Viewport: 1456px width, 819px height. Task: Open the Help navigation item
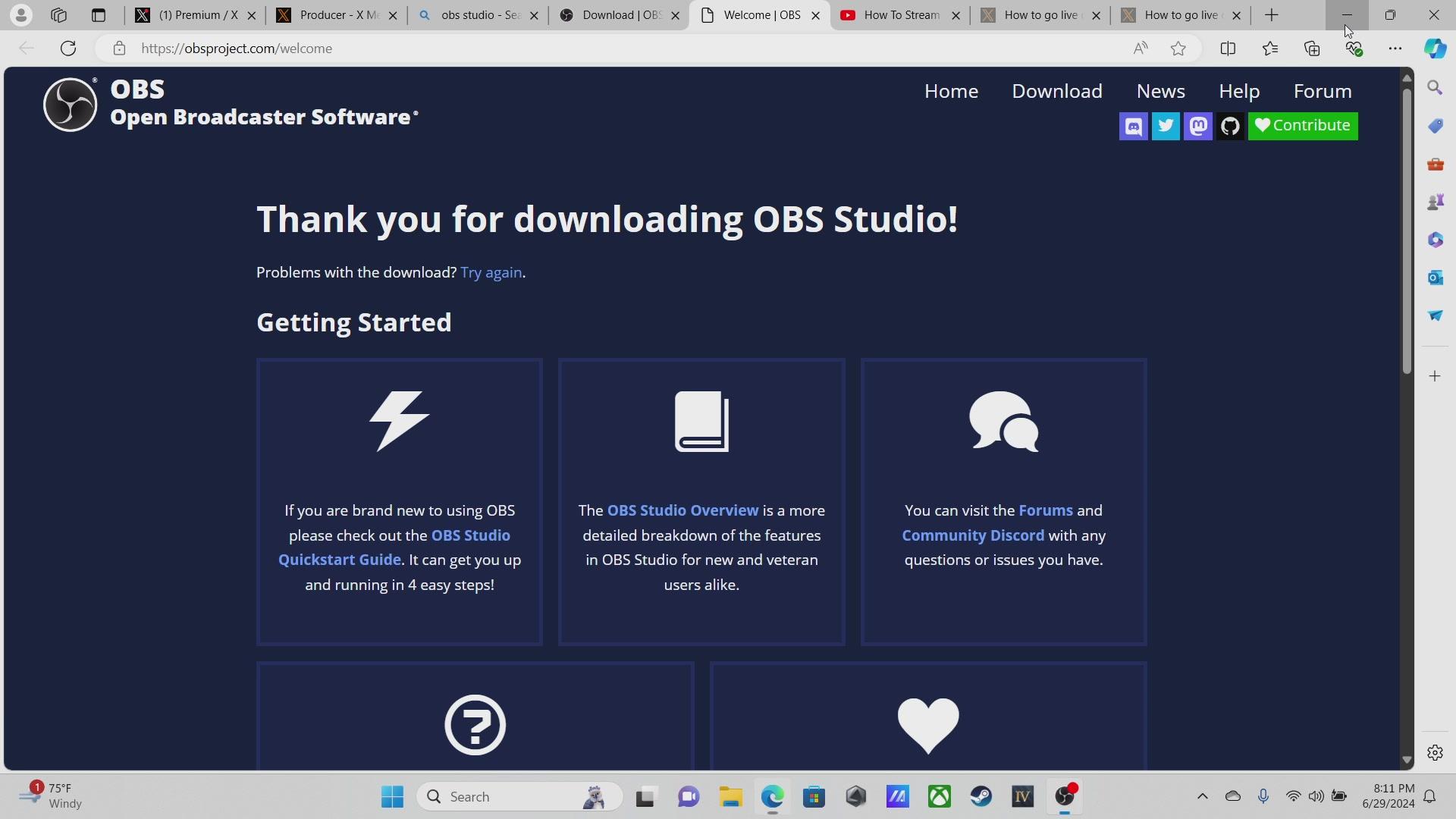coord(1239,91)
